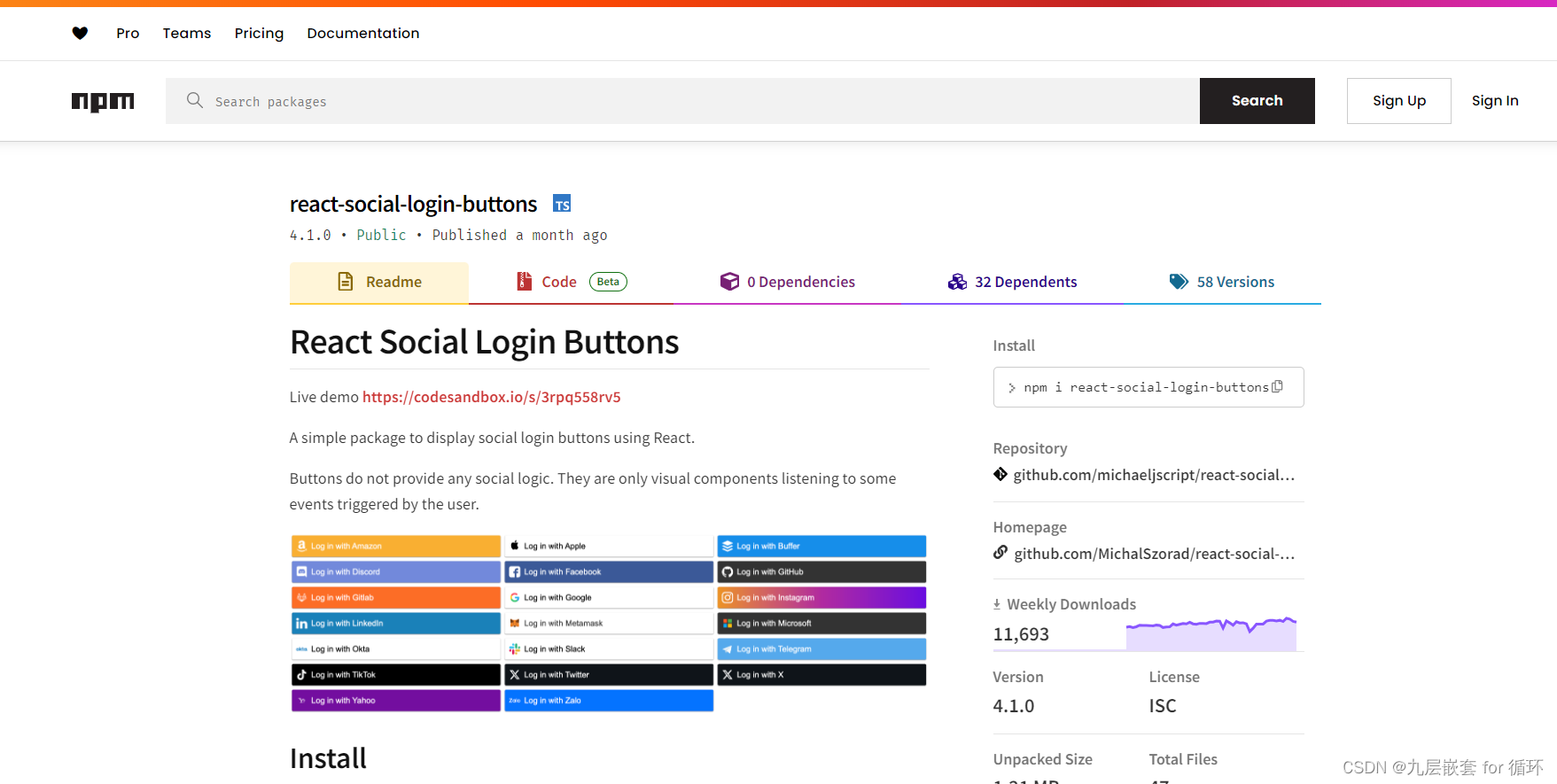This screenshot has width=1557, height=784.
Task: Click the 'Total Files' label
Action: tap(1183, 759)
